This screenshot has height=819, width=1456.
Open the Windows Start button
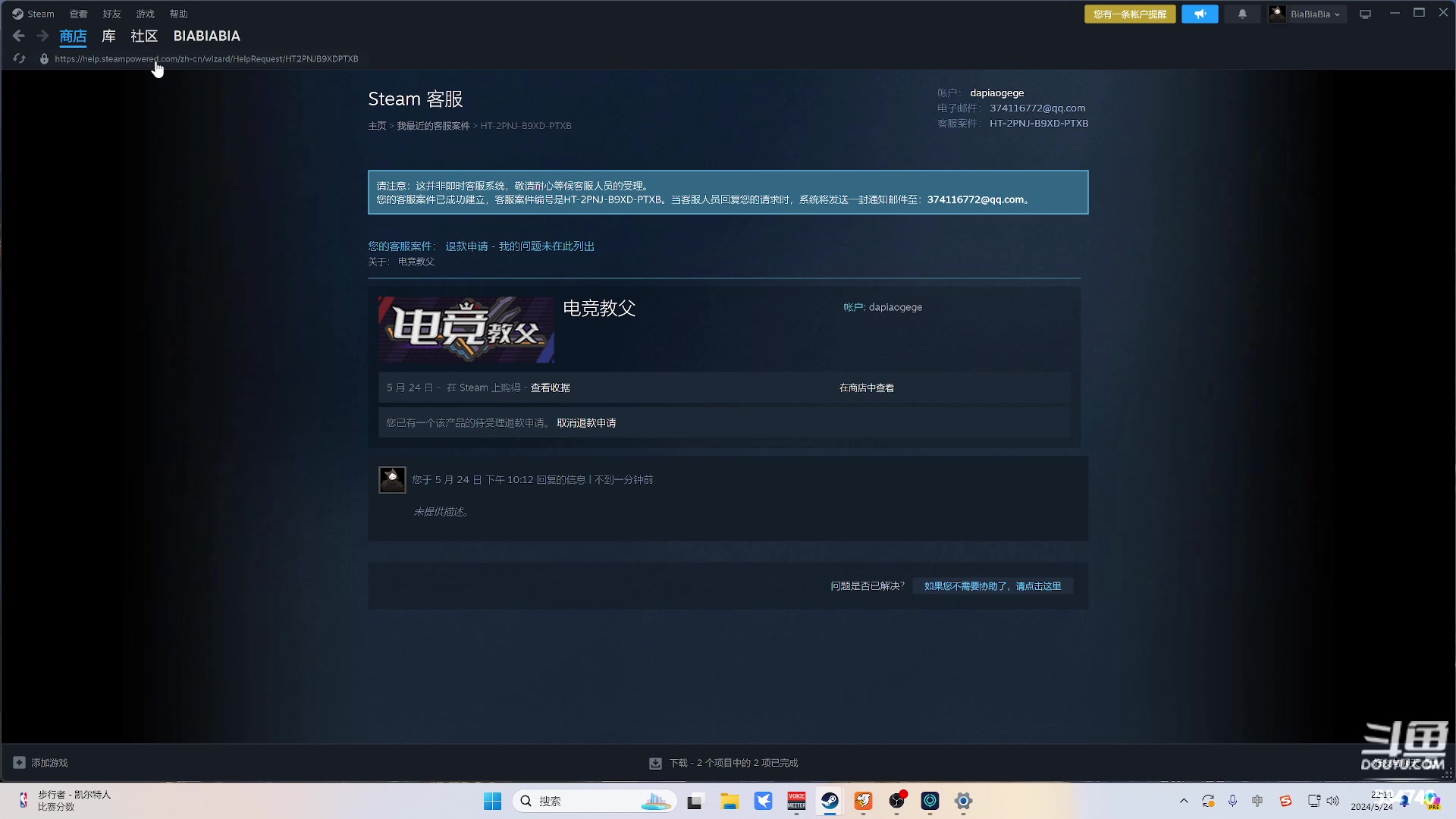point(492,801)
